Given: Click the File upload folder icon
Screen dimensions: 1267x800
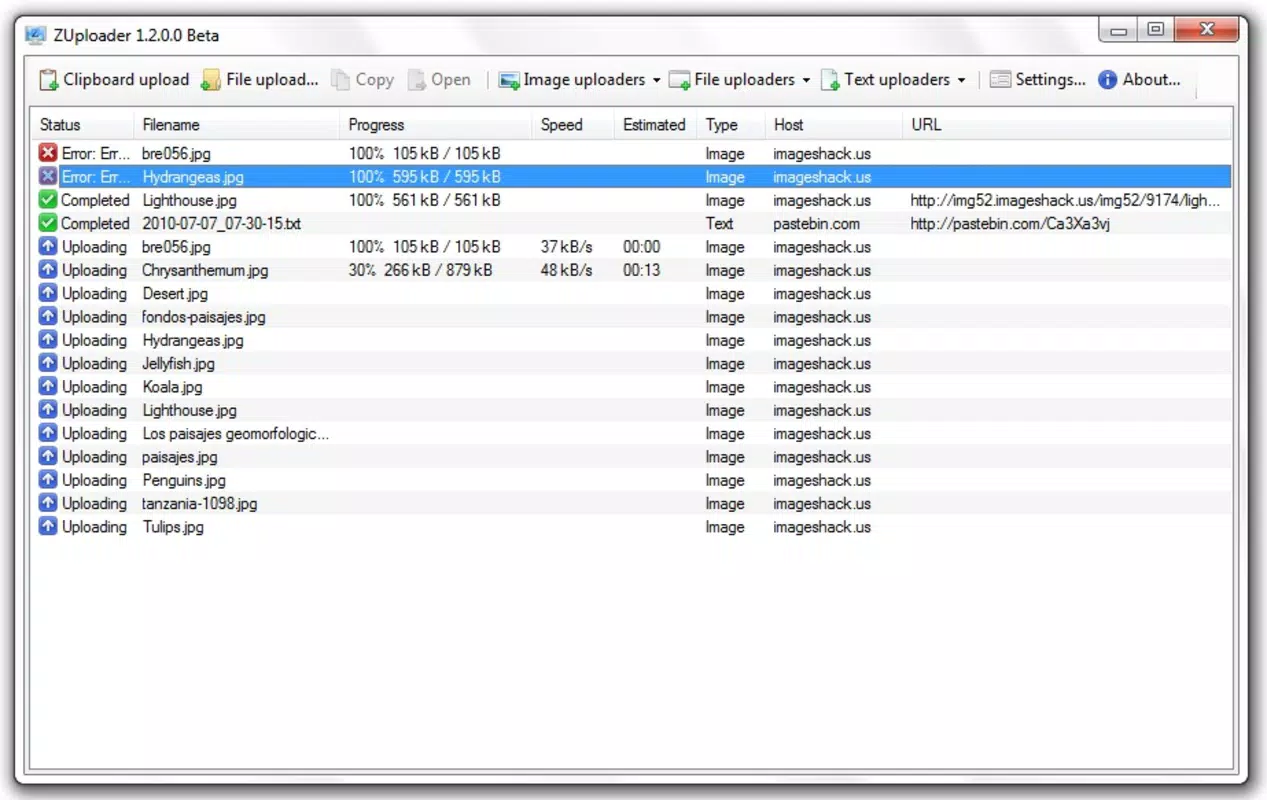Looking at the screenshot, I should coord(211,80).
